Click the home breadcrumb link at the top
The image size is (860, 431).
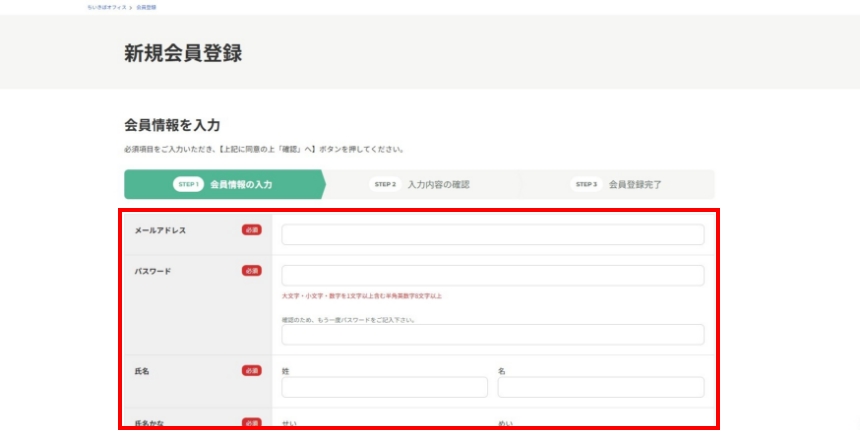[x=107, y=7]
